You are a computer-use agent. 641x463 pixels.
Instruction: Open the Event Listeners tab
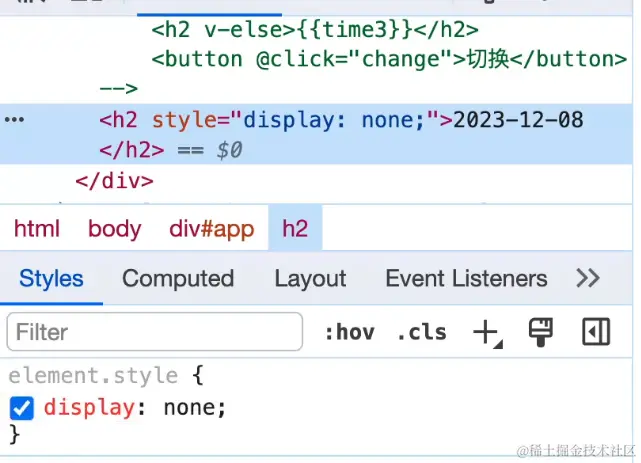466,279
